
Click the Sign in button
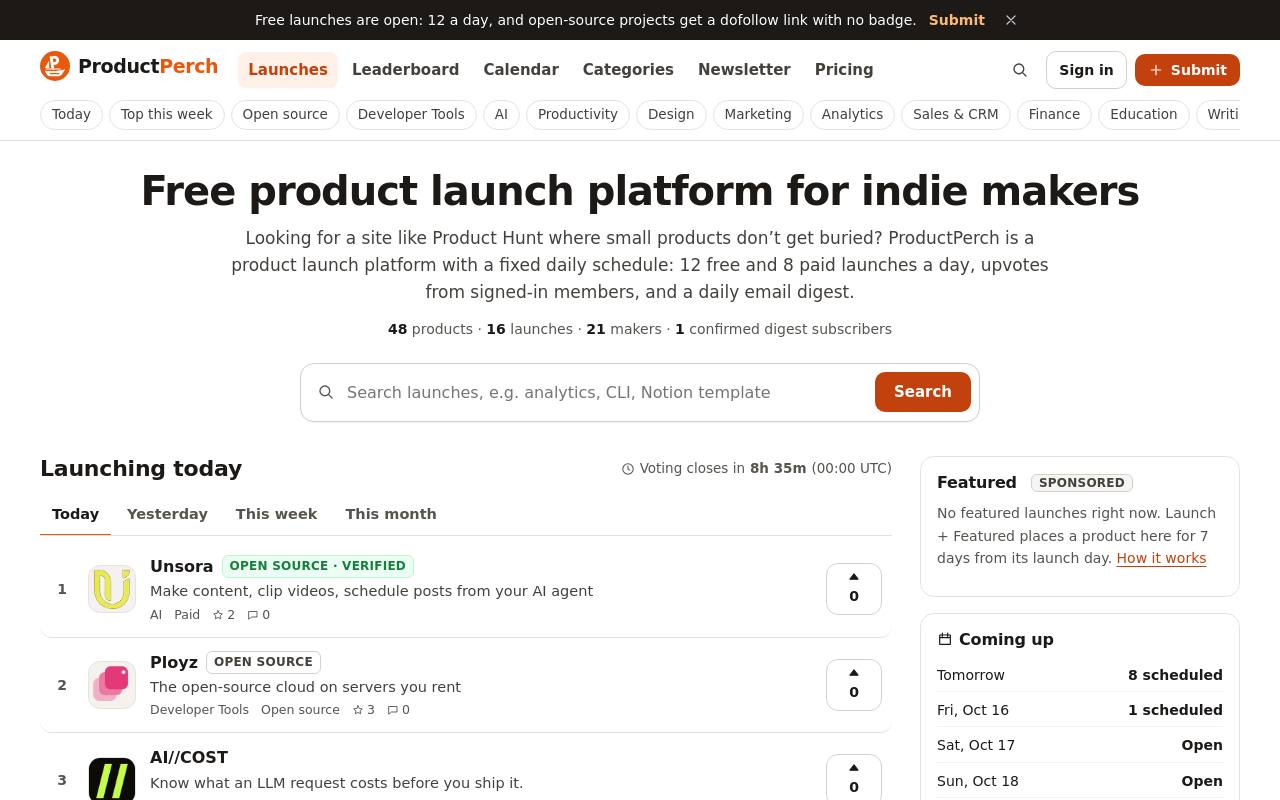(1086, 70)
